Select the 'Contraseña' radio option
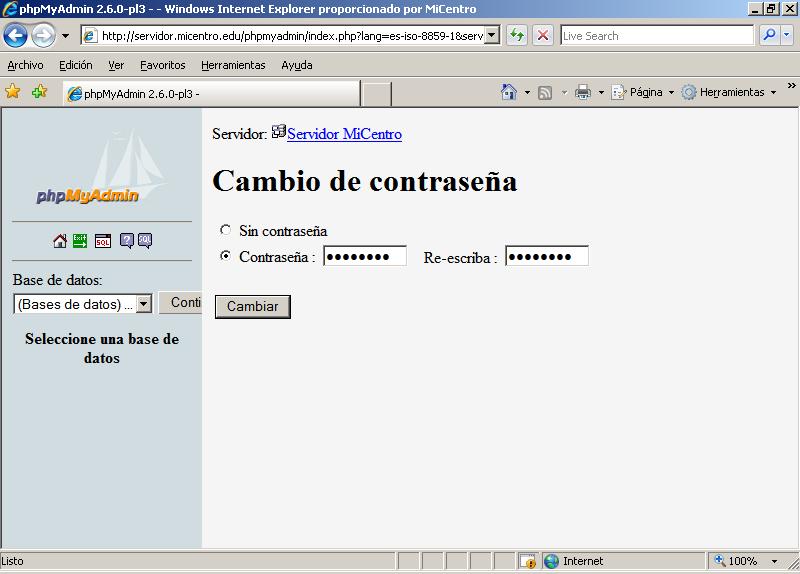This screenshot has height=574, width=800. pos(225,256)
